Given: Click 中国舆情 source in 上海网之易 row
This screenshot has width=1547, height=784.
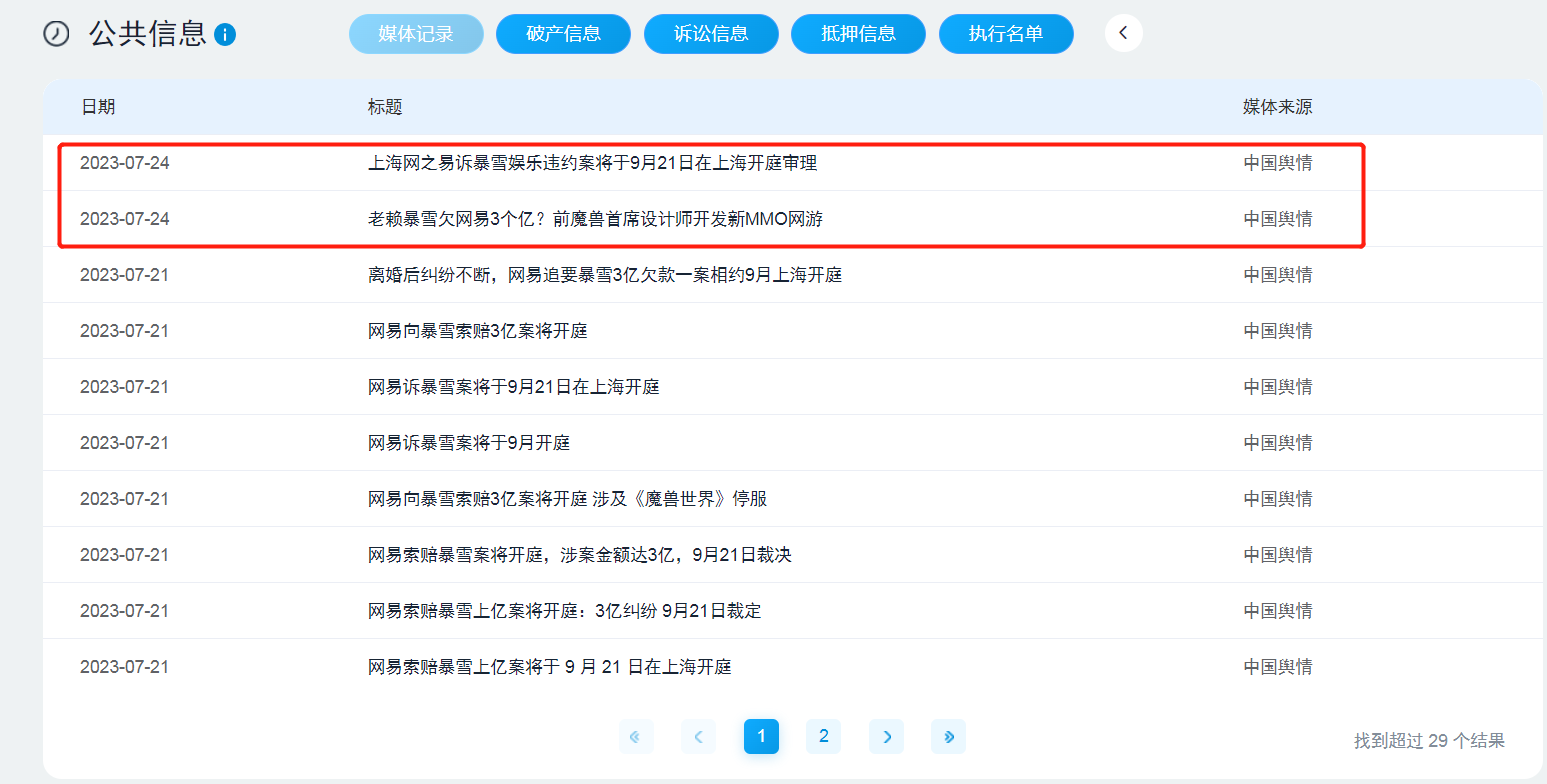Looking at the screenshot, I should (x=1278, y=163).
